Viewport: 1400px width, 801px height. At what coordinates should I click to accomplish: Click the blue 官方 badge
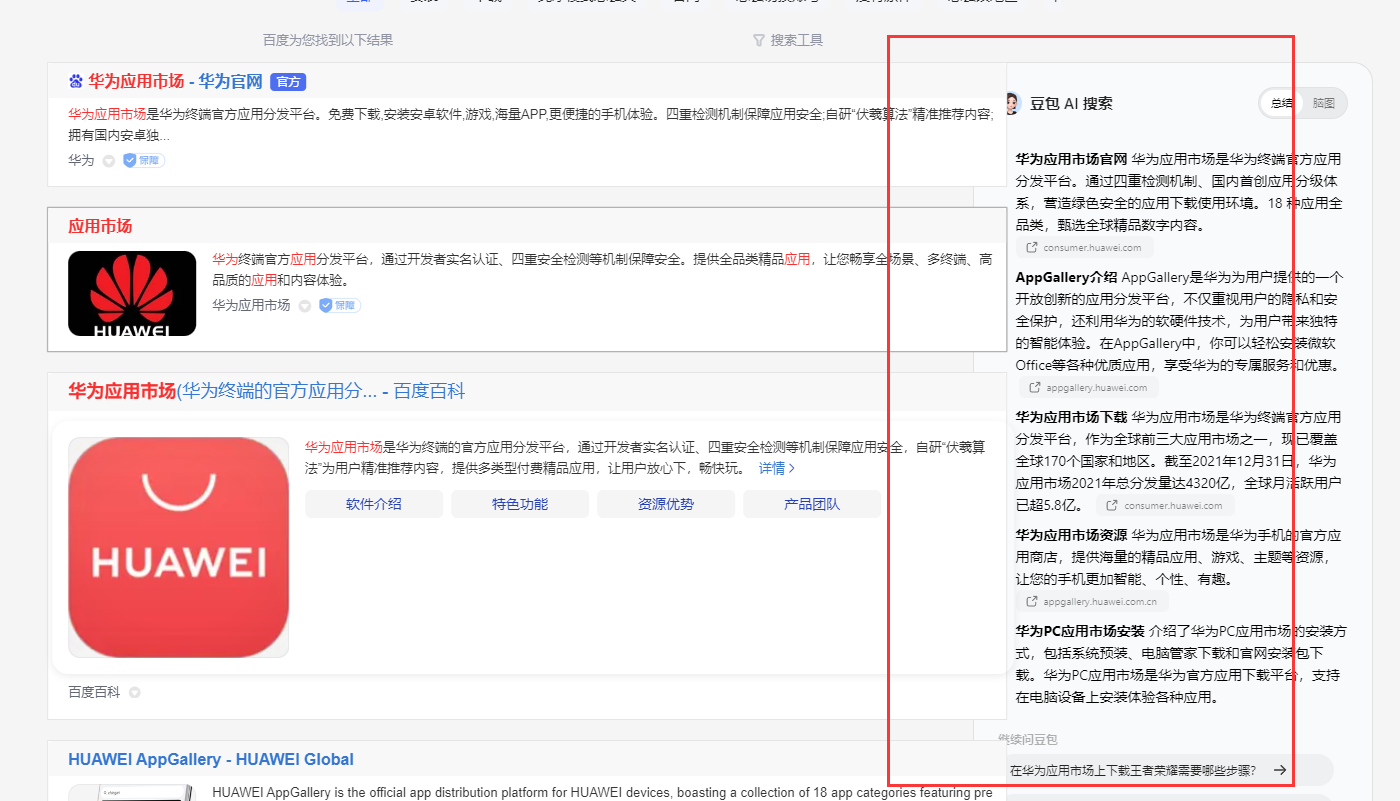click(288, 82)
